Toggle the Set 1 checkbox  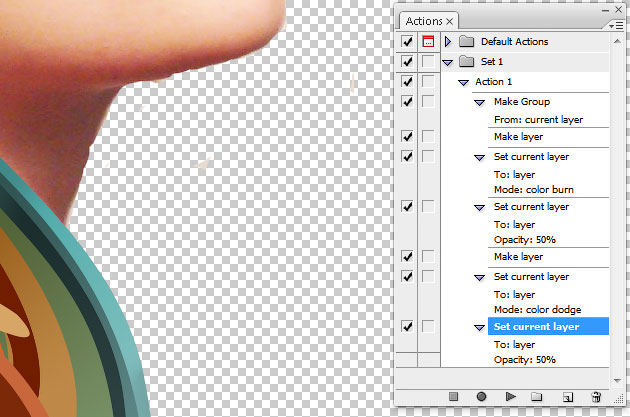click(407, 61)
